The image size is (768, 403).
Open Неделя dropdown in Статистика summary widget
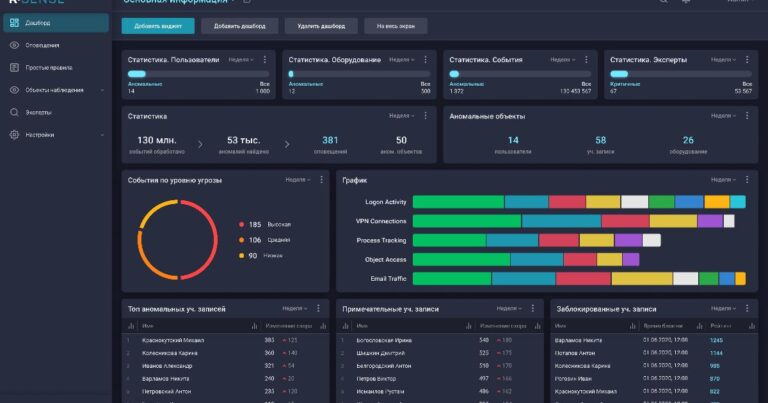pyautogui.click(x=402, y=116)
